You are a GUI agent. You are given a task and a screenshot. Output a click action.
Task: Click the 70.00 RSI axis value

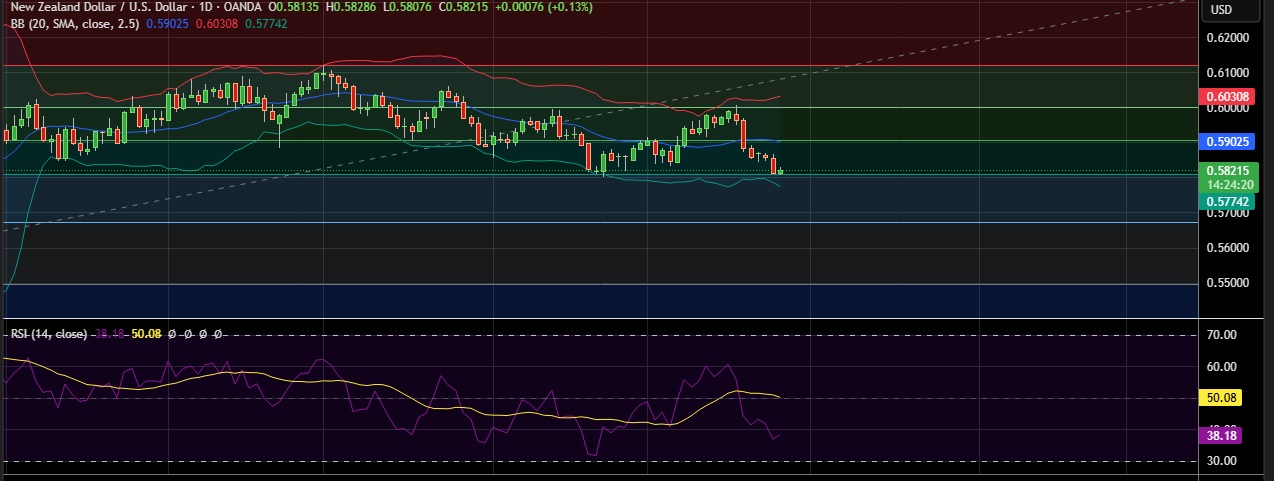pos(1224,335)
